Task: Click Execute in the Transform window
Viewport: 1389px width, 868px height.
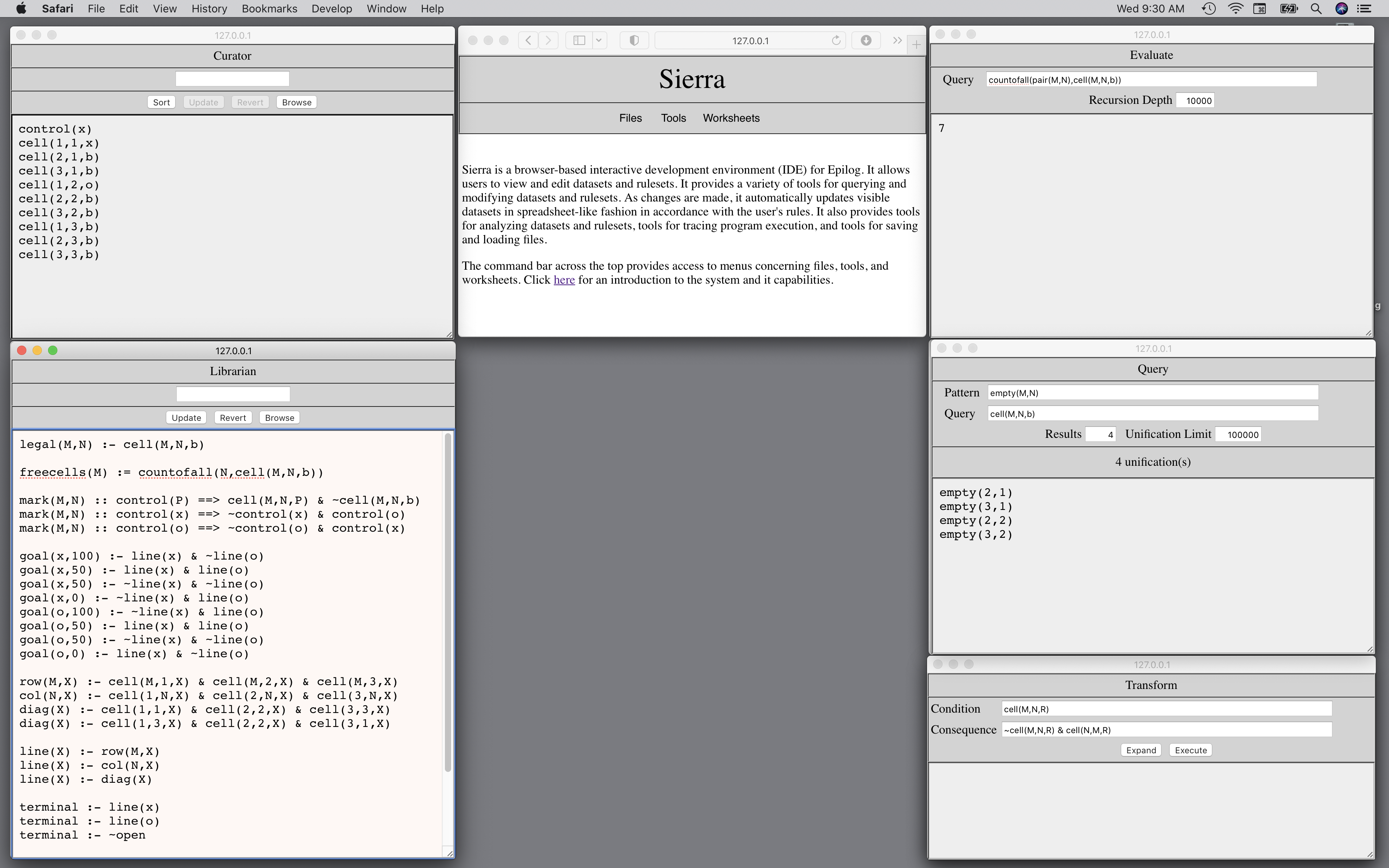Action: click(x=1191, y=750)
